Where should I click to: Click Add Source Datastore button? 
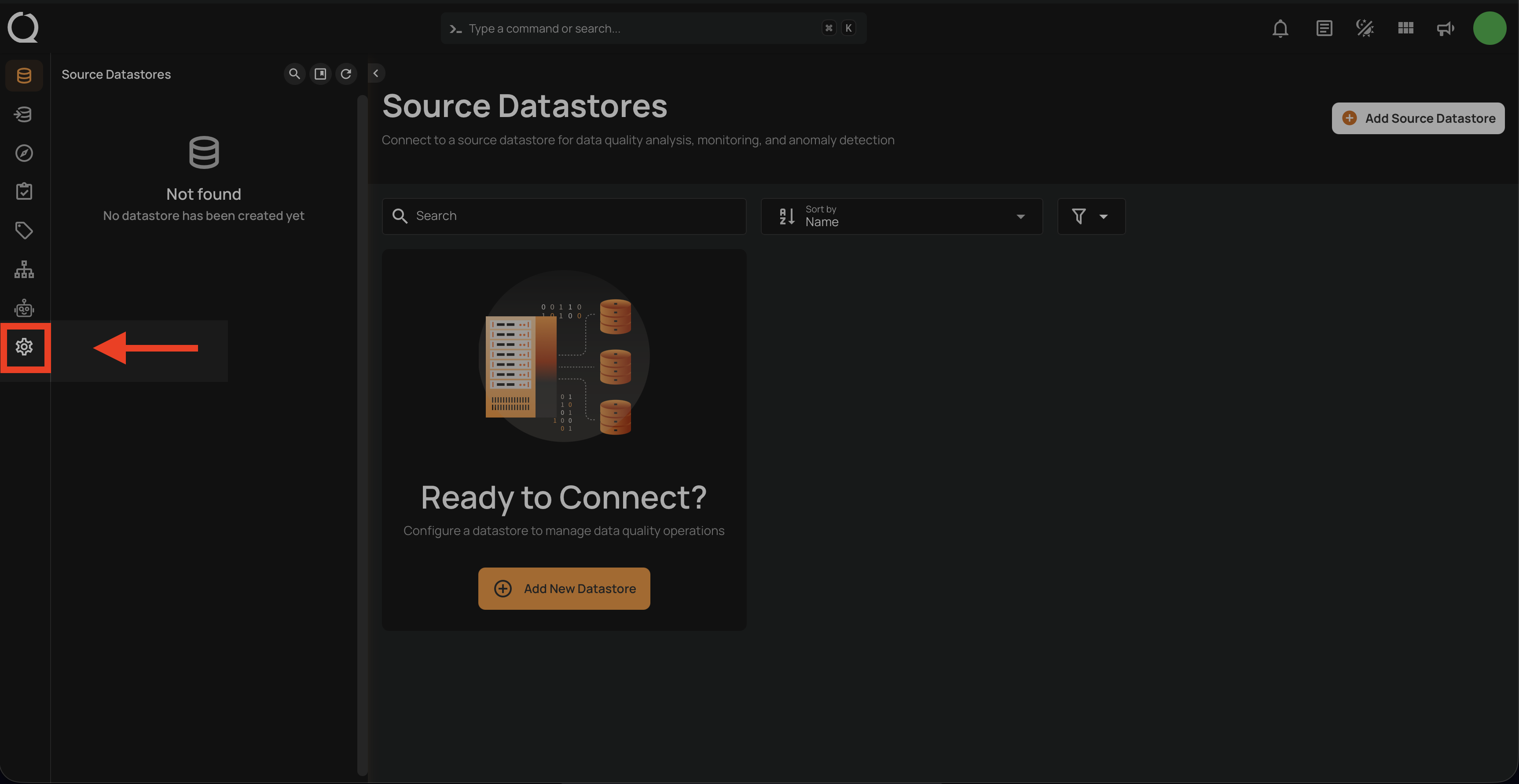click(1418, 118)
